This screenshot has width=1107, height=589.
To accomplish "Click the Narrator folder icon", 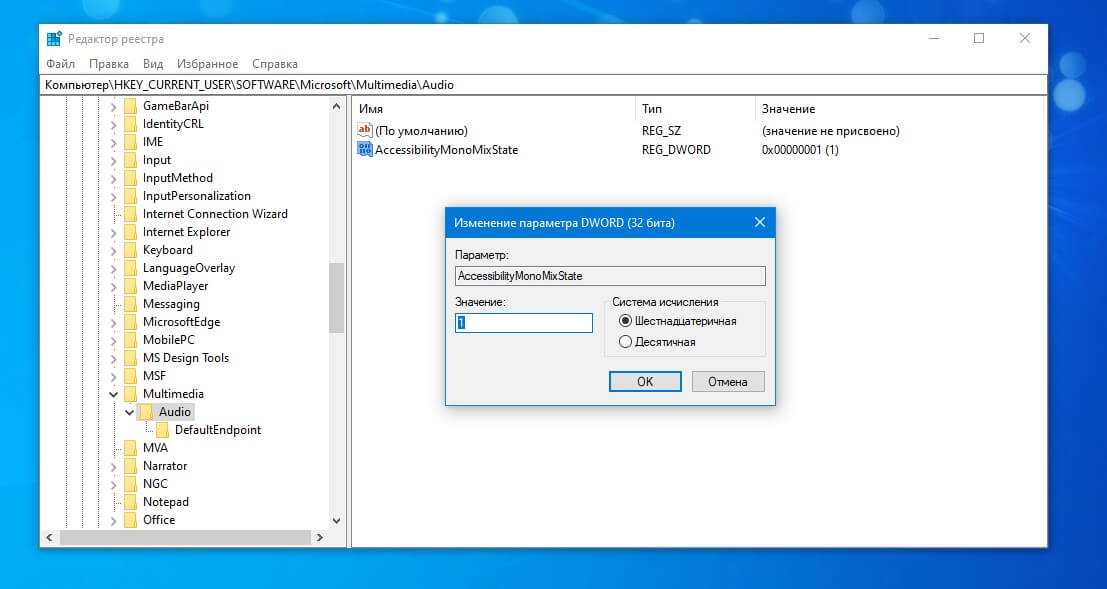I will click(130, 466).
